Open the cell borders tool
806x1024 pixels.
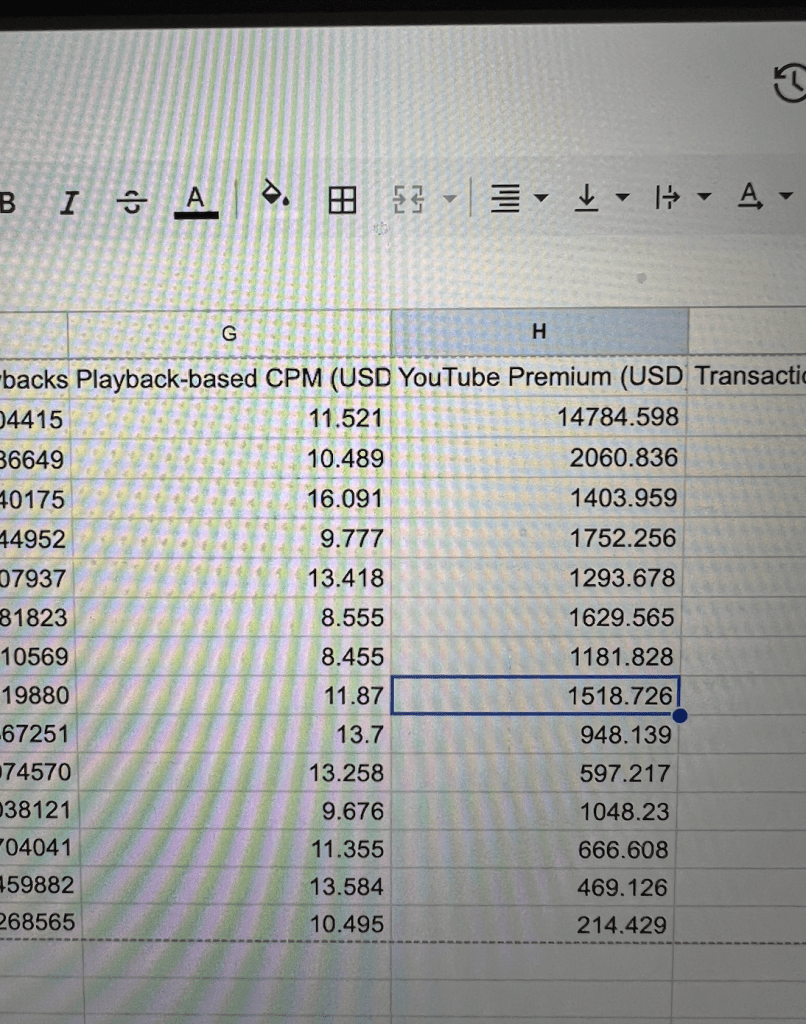(342, 202)
